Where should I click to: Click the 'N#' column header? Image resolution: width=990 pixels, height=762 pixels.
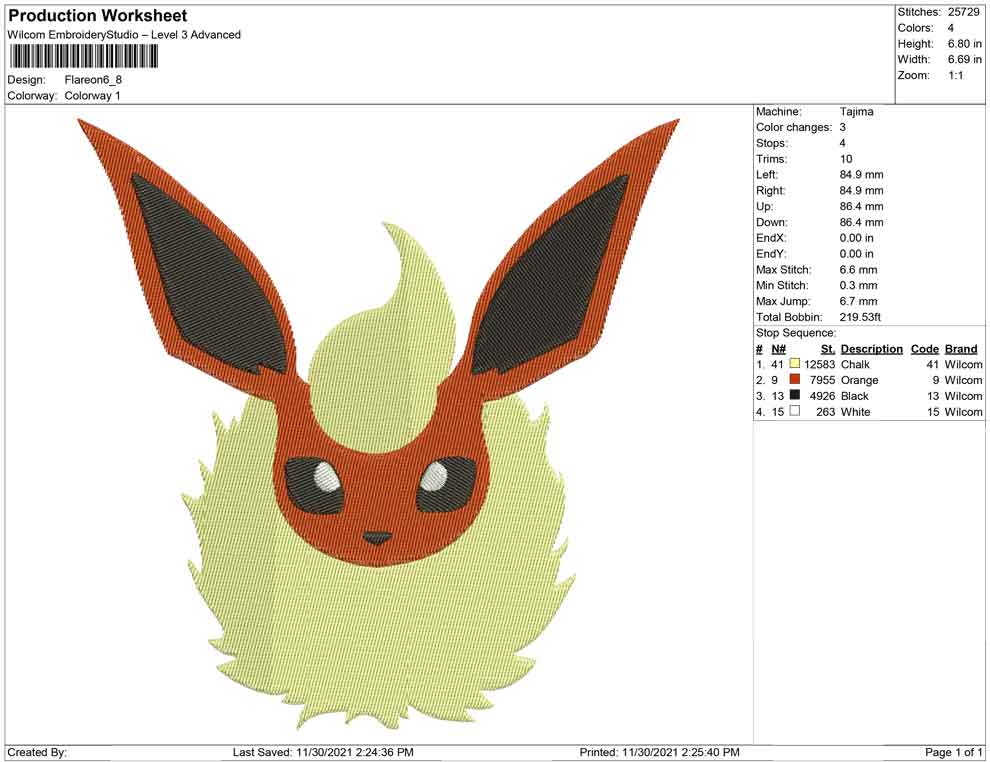coord(778,349)
